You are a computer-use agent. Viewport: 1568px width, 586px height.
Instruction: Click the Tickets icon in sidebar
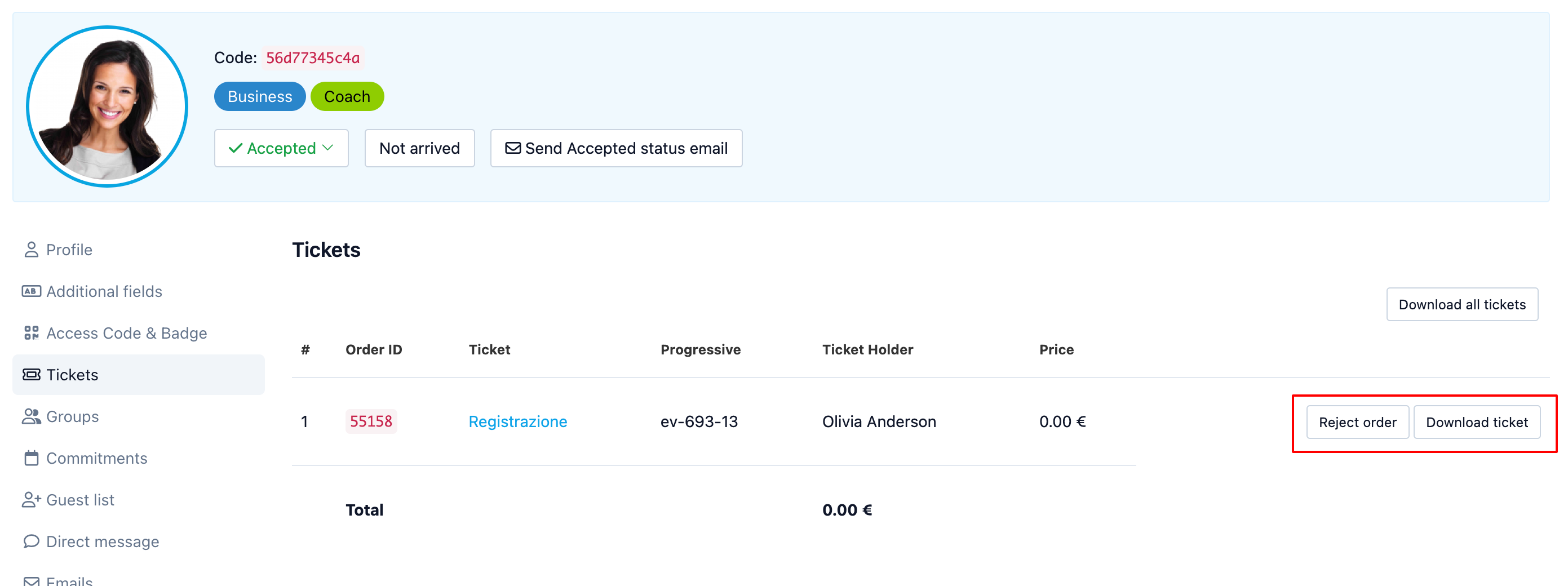tap(31, 374)
